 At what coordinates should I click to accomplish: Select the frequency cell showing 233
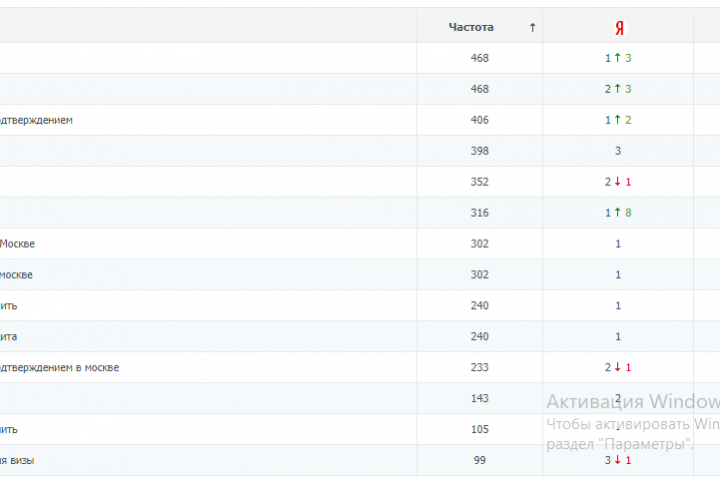click(x=479, y=368)
